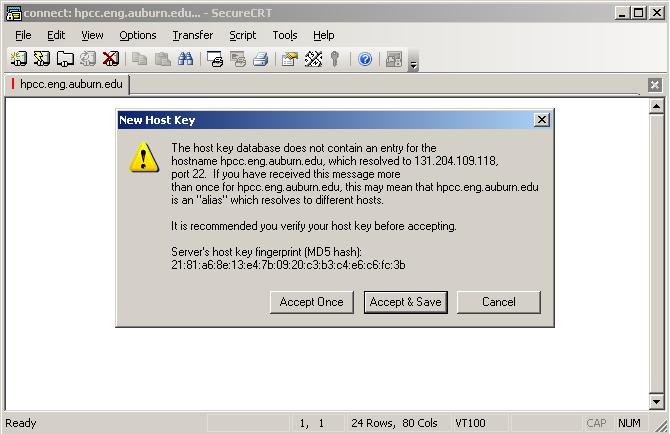The height and width of the screenshot is (434, 670).
Task: Open the Script menu
Action: 243,35
